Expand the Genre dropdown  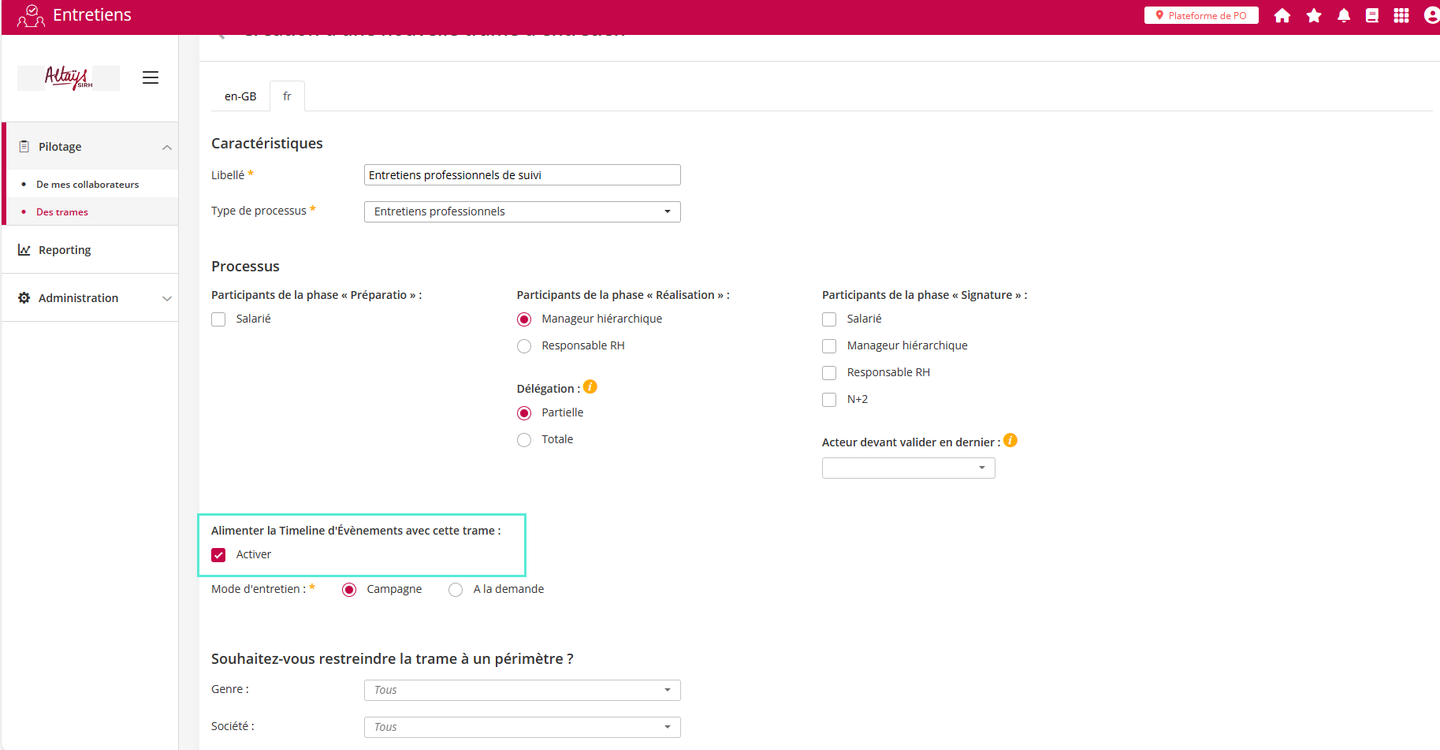522,690
